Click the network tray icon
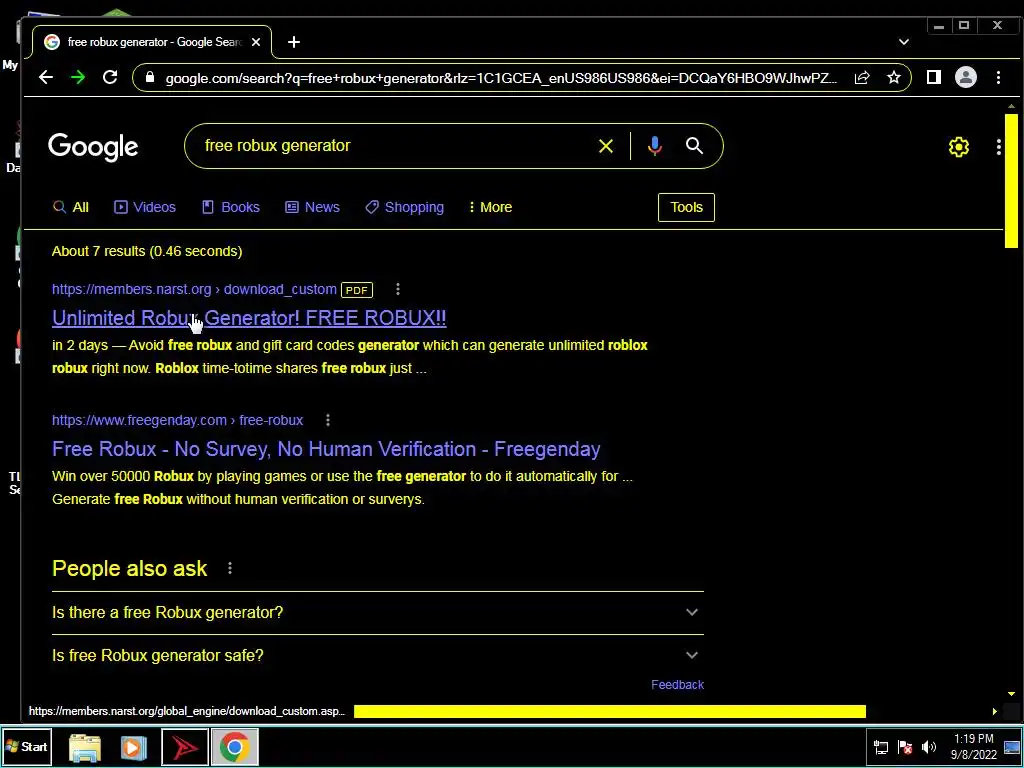Image resolution: width=1024 pixels, height=768 pixels. [x=881, y=747]
